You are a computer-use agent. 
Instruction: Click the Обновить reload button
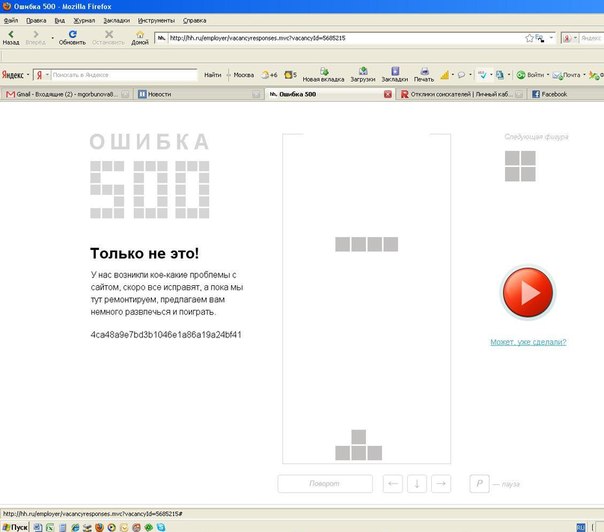[x=72, y=37]
